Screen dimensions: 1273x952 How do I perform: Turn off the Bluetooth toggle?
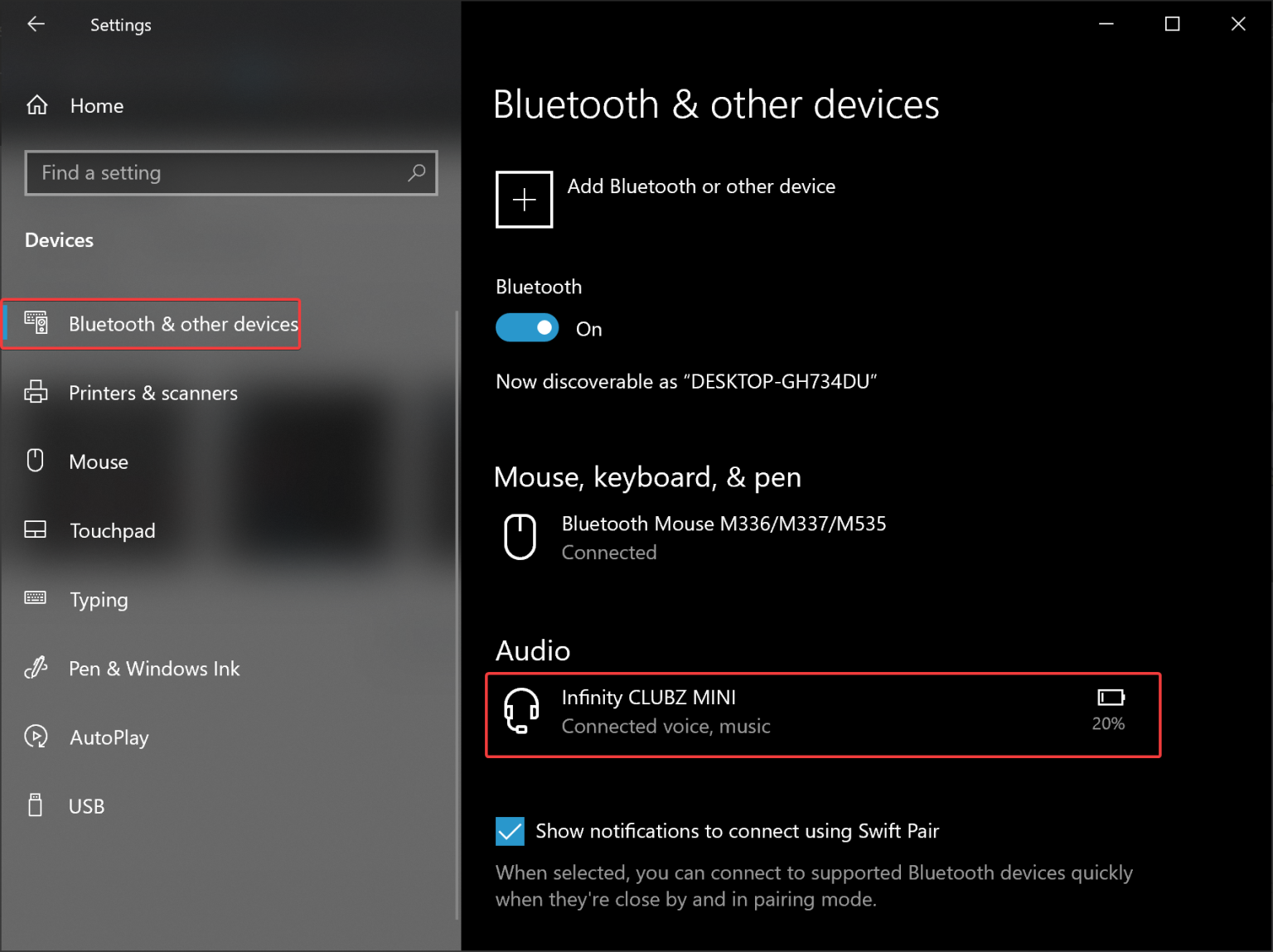pyautogui.click(x=527, y=327)
